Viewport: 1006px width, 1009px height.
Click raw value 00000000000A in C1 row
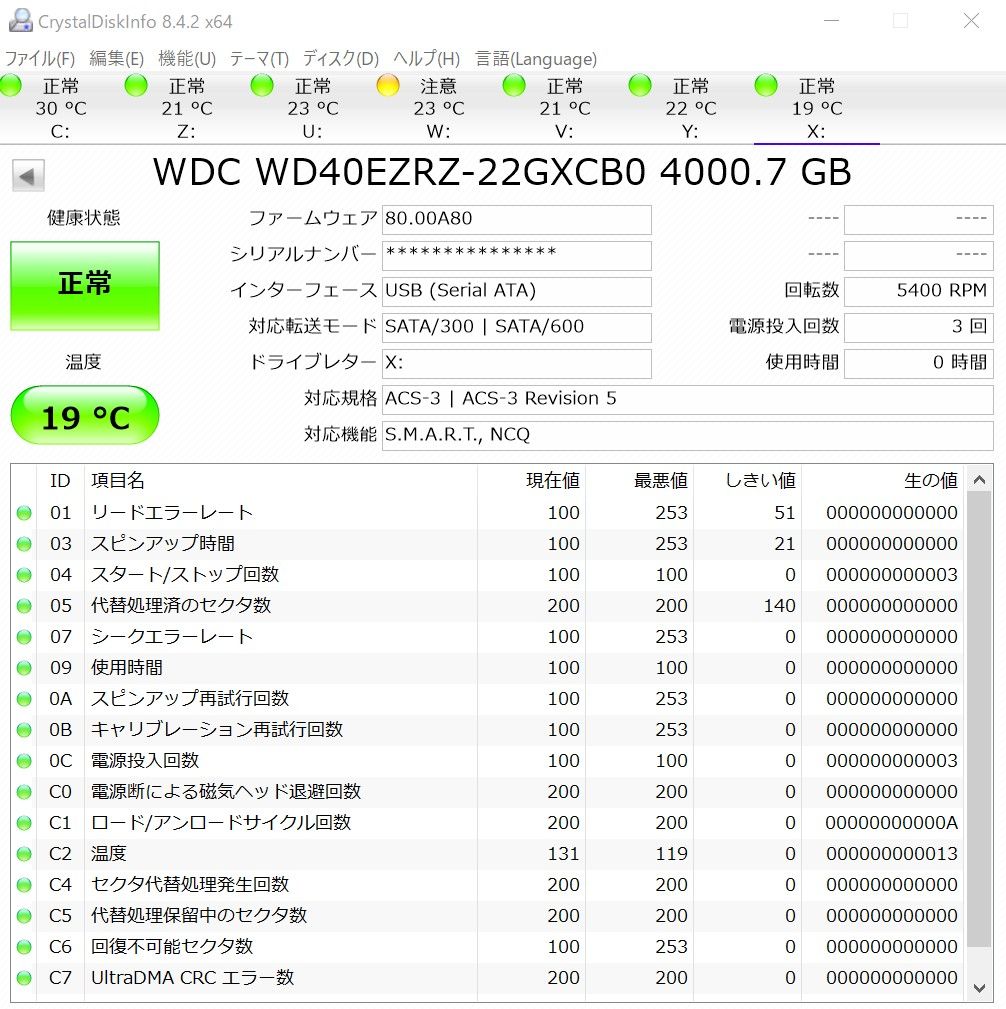[891, 823]
